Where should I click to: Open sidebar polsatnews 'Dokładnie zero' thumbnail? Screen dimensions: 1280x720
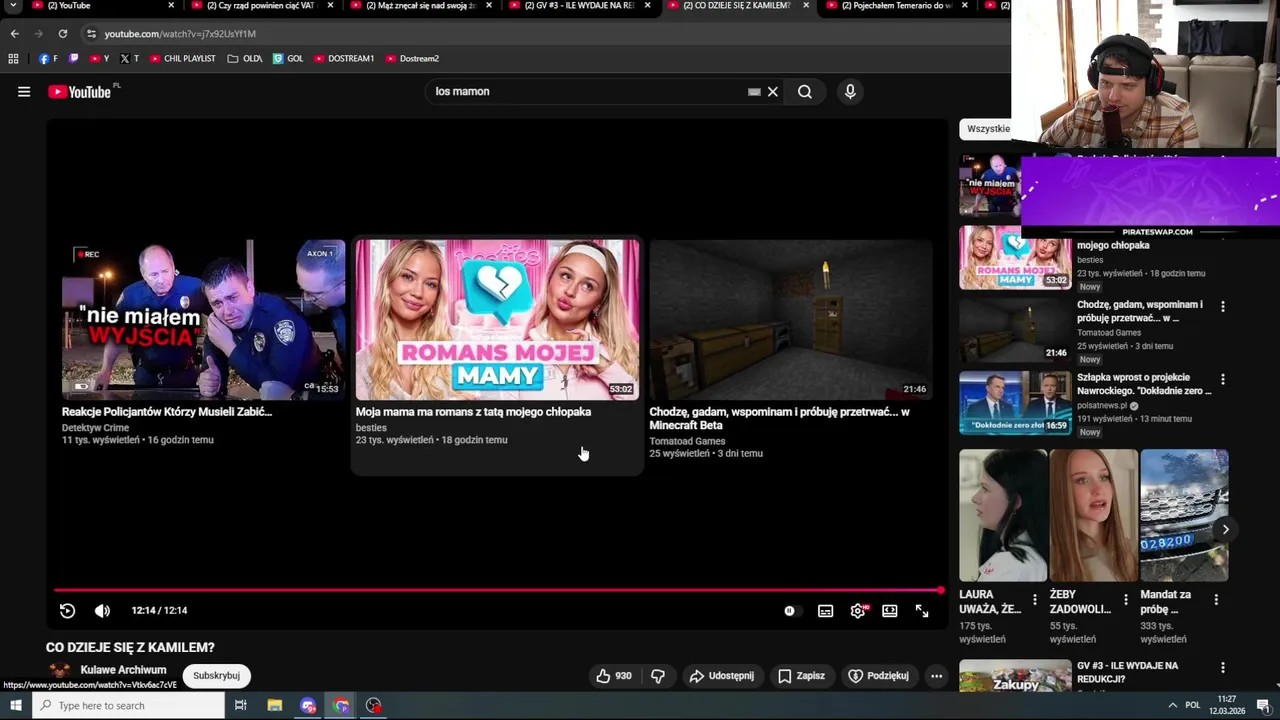(1015, 403)
